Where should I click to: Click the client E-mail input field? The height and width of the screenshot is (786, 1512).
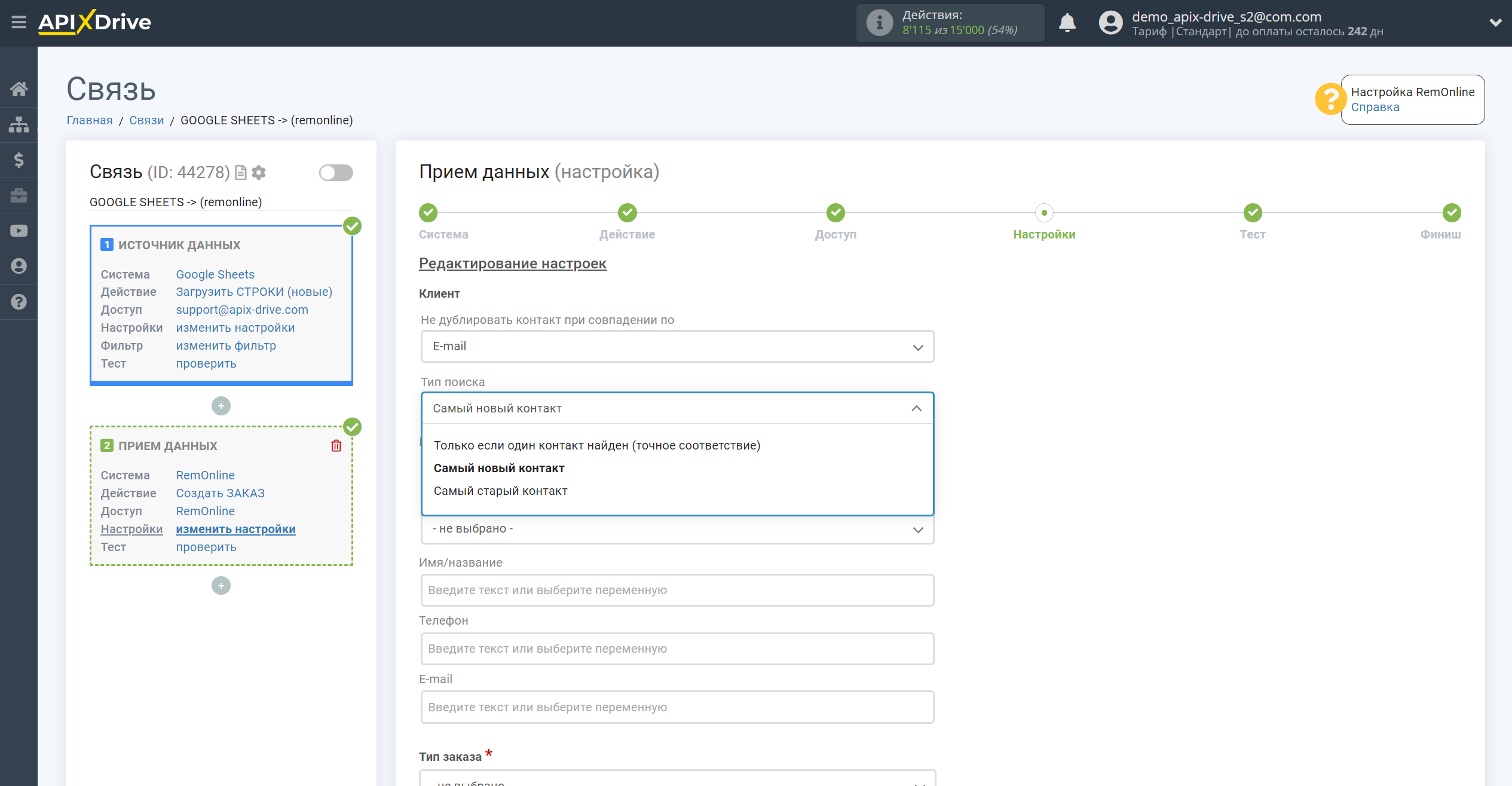[x=677, y=707]
